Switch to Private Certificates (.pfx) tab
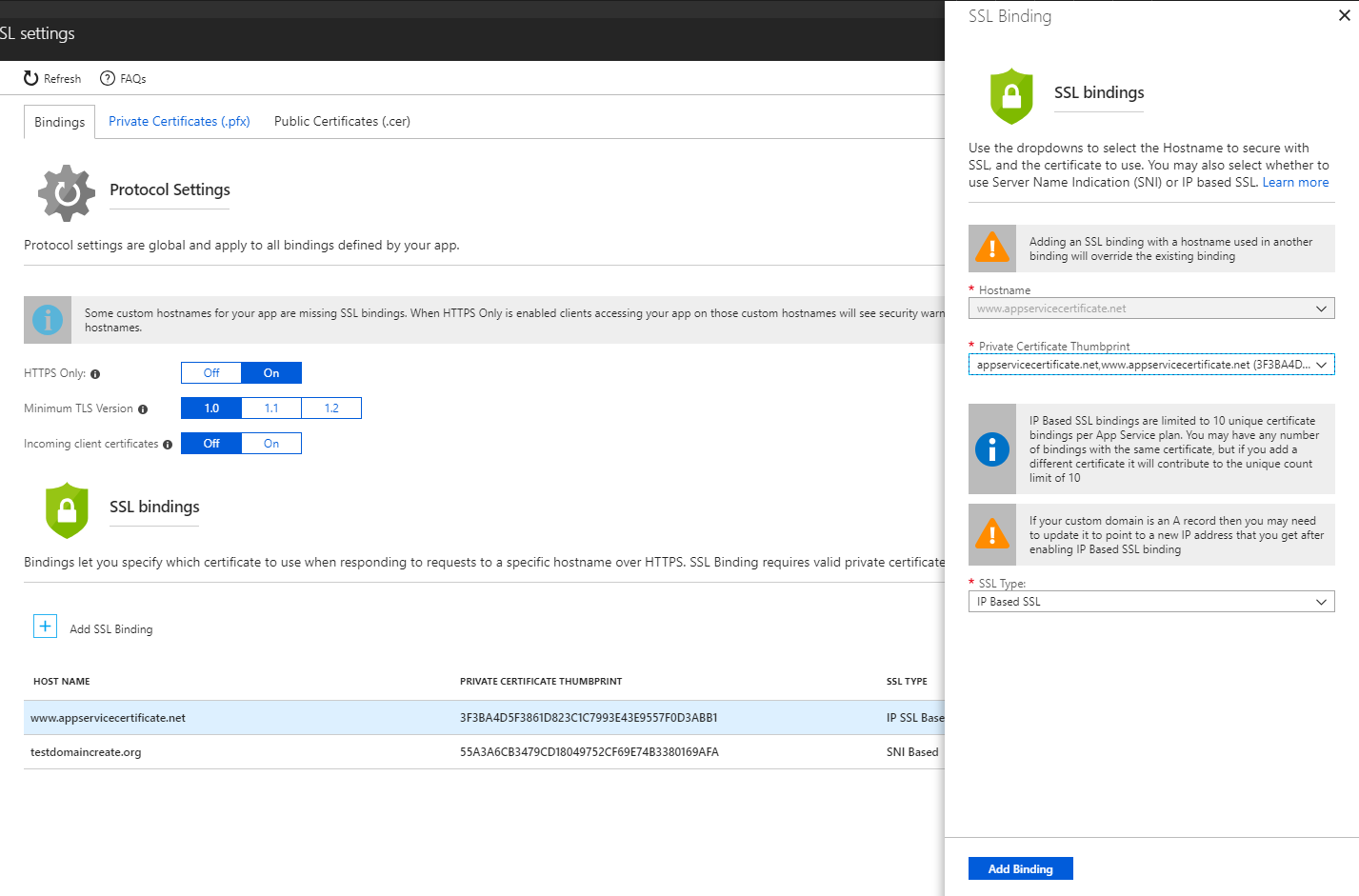This screenshot has height=896, width=1359. click(179, 121)
